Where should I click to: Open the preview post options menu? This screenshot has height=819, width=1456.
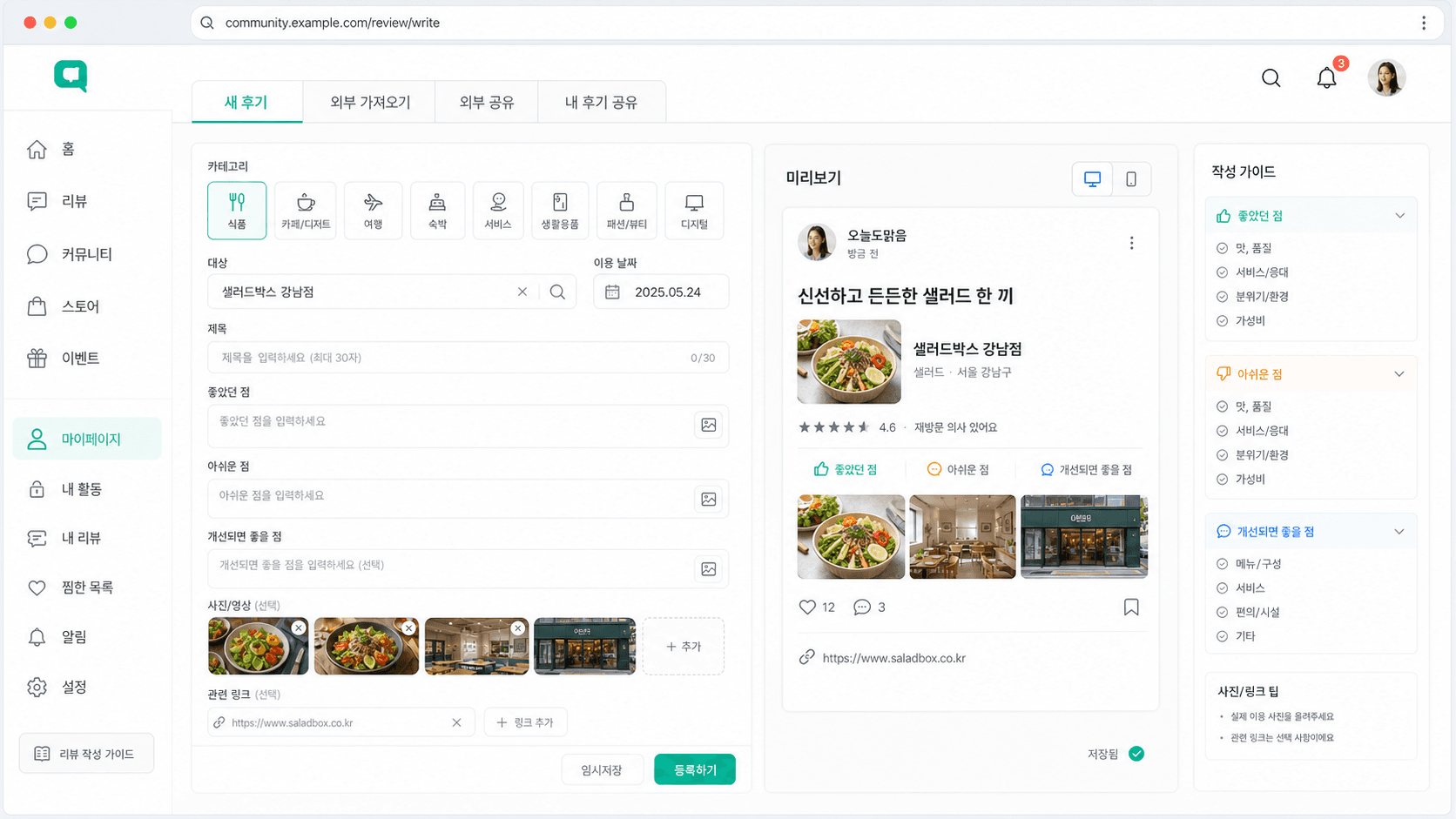click(x=1131, y=243)
